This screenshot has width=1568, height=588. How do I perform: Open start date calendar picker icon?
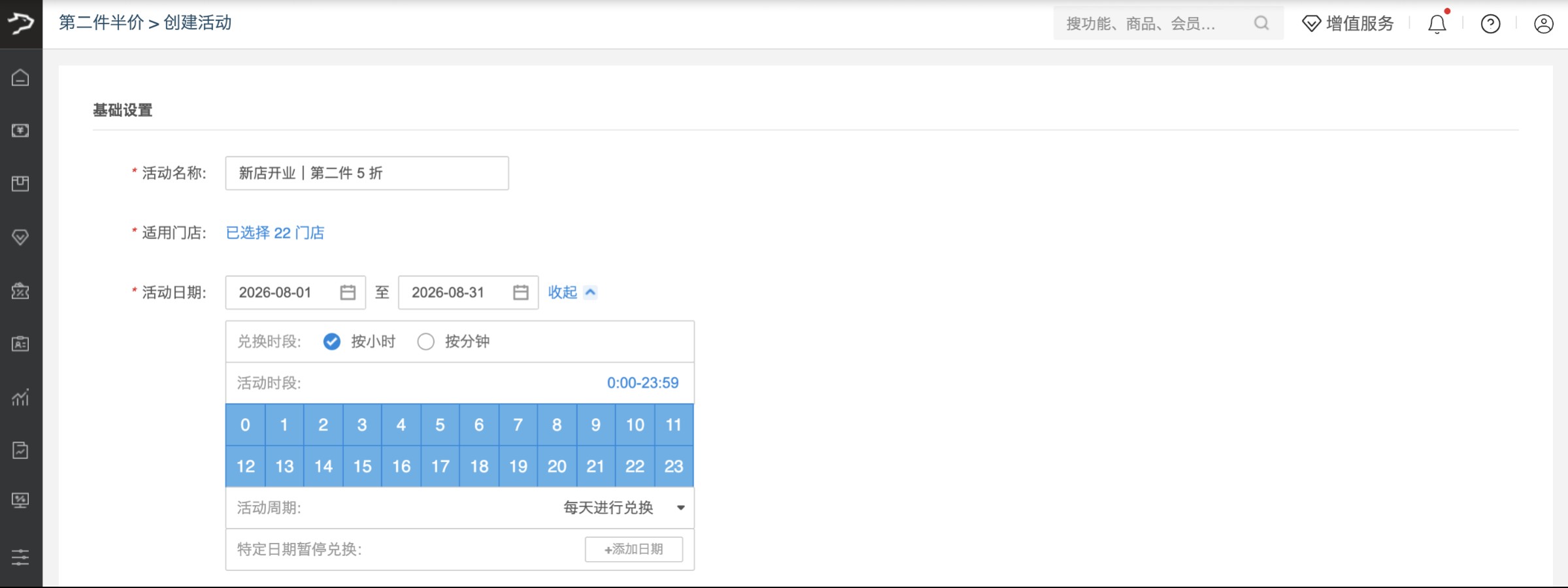pos(348,293)
